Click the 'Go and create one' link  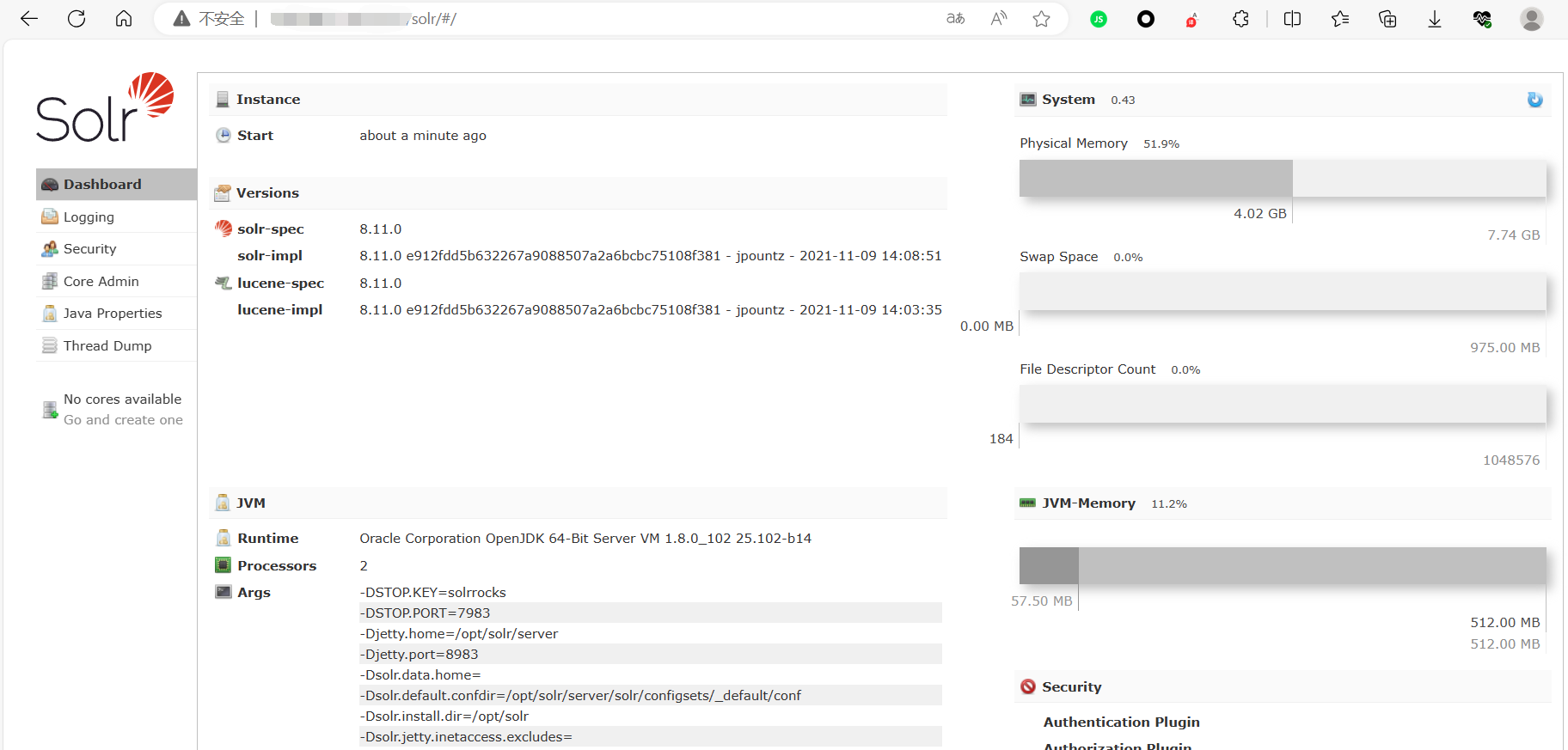[123, 420]
